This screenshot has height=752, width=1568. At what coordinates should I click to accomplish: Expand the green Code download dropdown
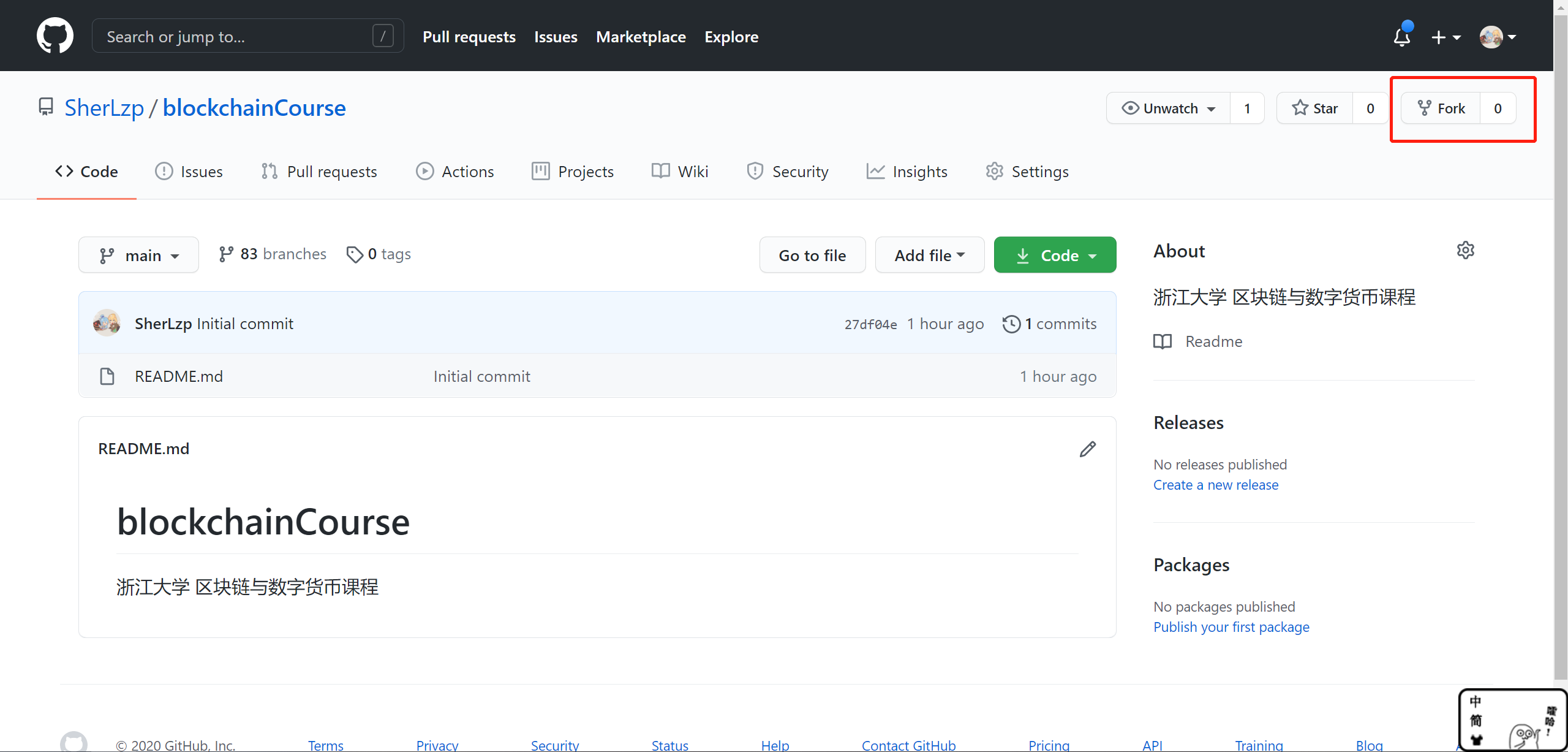[1055, 255]
